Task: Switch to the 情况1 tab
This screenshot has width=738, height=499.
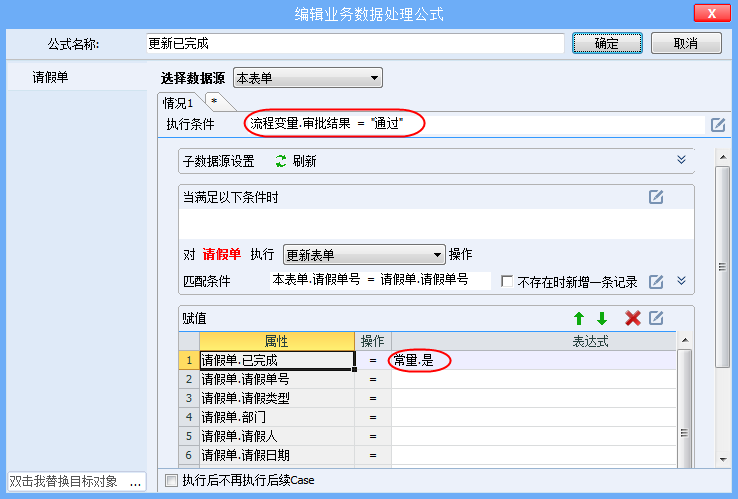Action: pos(179,102)
